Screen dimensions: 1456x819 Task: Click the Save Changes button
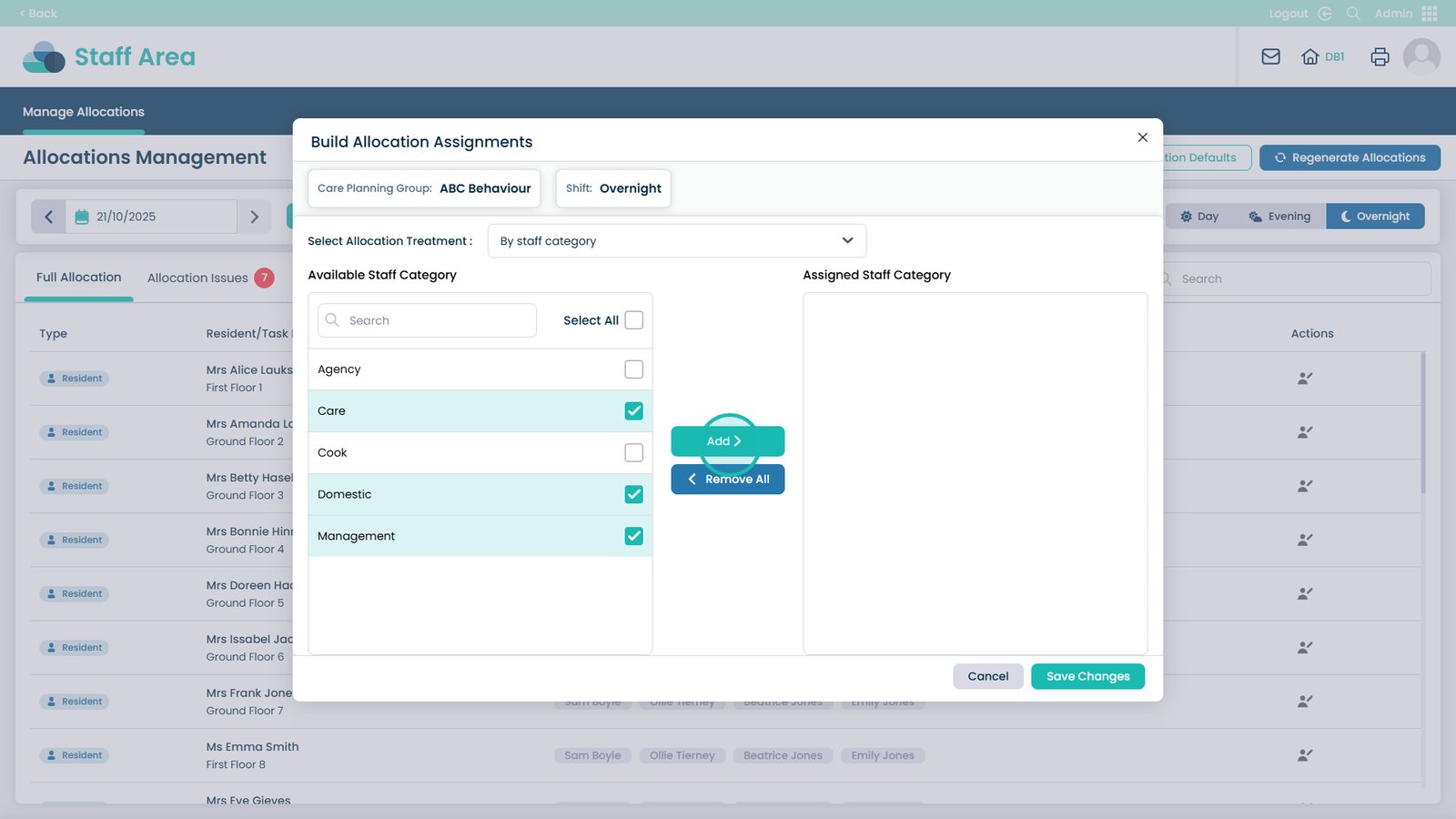(x=1087, y=676)
